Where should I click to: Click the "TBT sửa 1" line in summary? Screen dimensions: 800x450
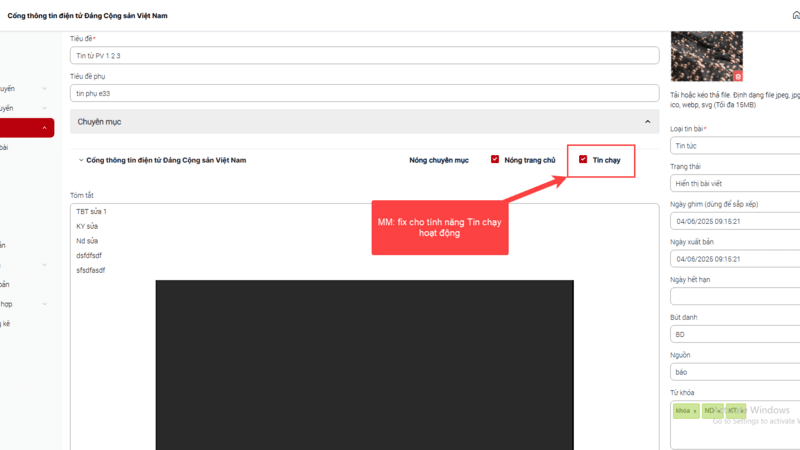point(91,211)
